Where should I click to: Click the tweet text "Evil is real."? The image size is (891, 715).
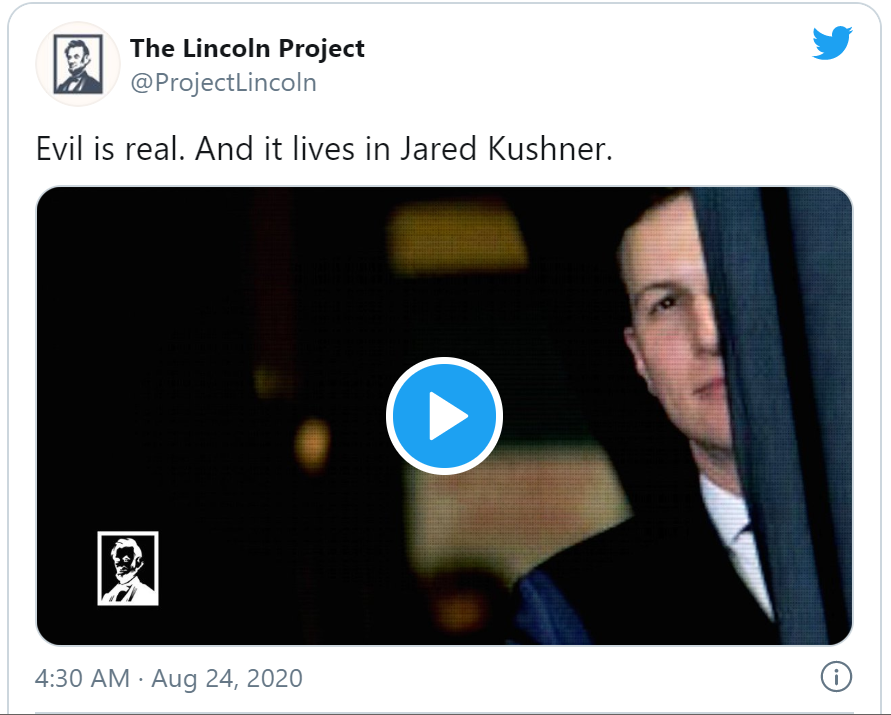[110, 149]
